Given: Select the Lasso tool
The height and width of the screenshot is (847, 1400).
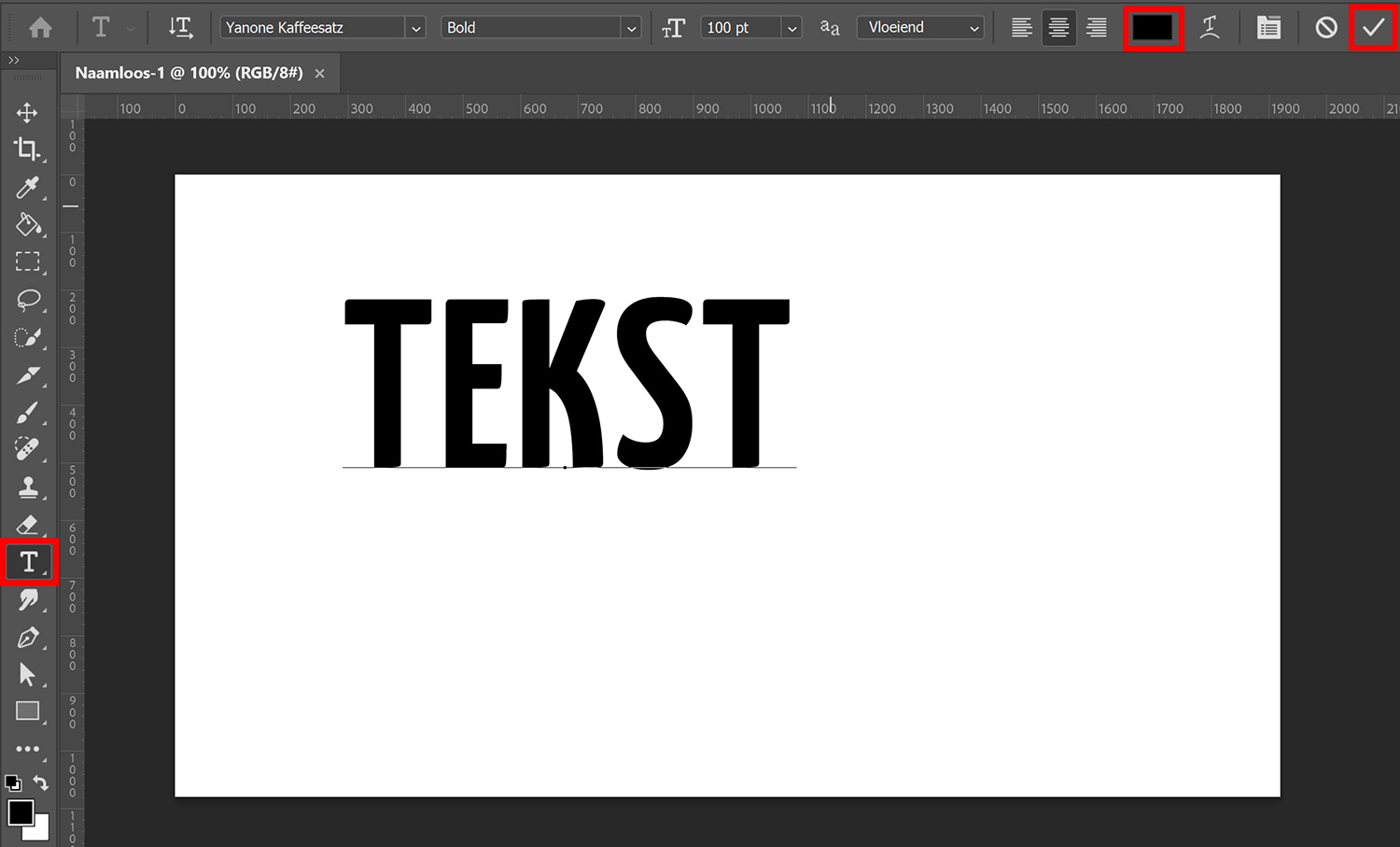Looking at the screenshot, I should [28, 300].
